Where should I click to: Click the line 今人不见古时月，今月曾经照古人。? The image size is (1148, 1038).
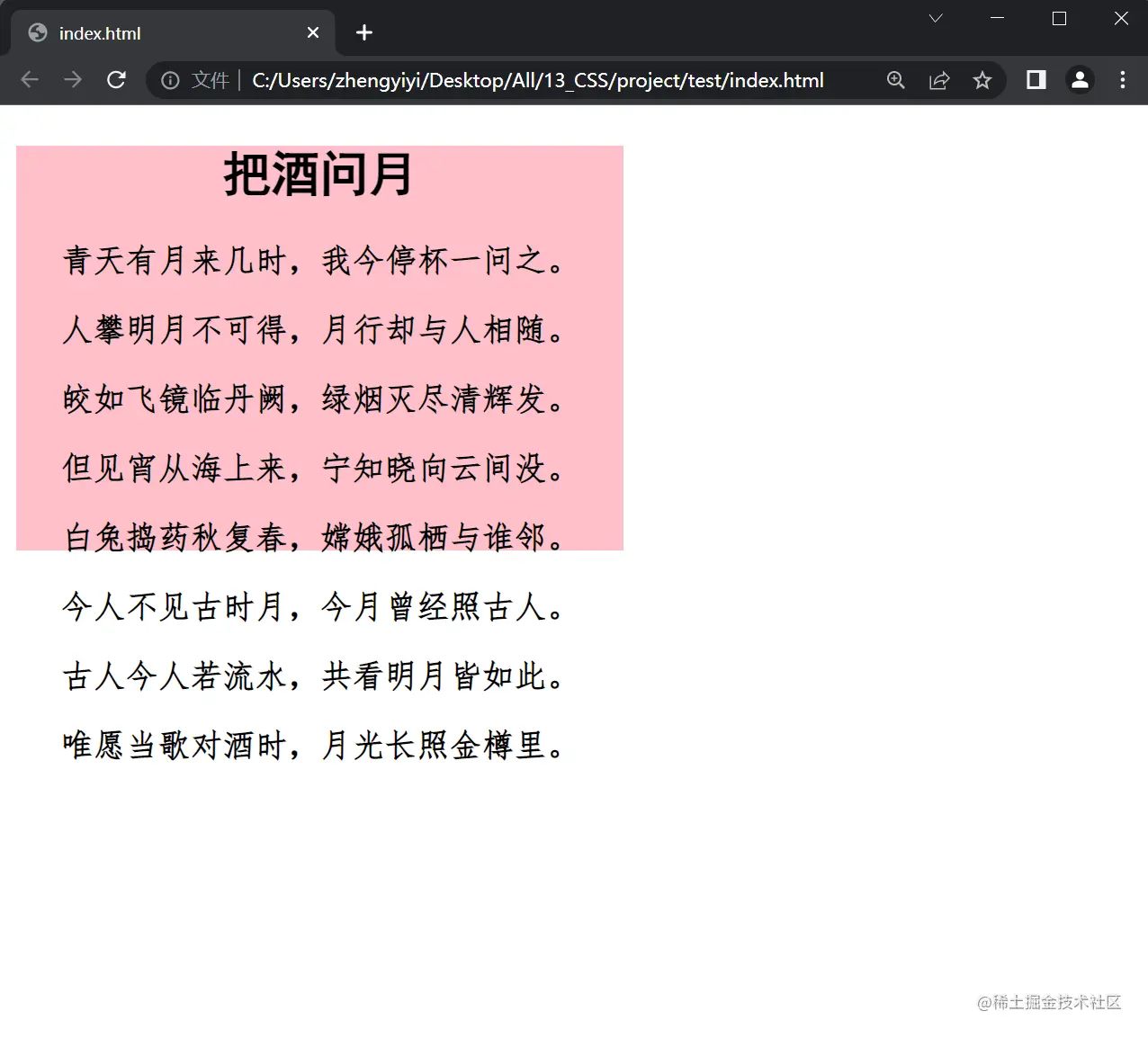(315, 607)
